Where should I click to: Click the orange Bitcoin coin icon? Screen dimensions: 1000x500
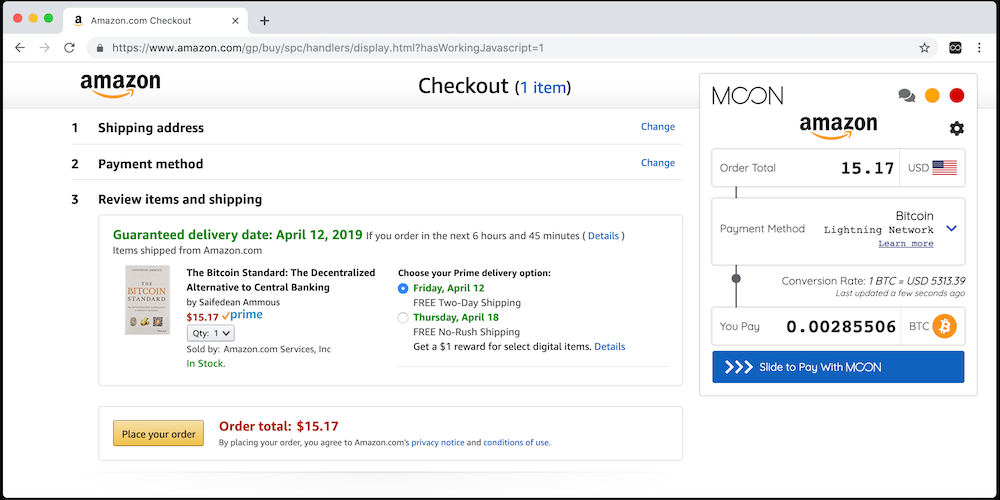pos(944,326)
